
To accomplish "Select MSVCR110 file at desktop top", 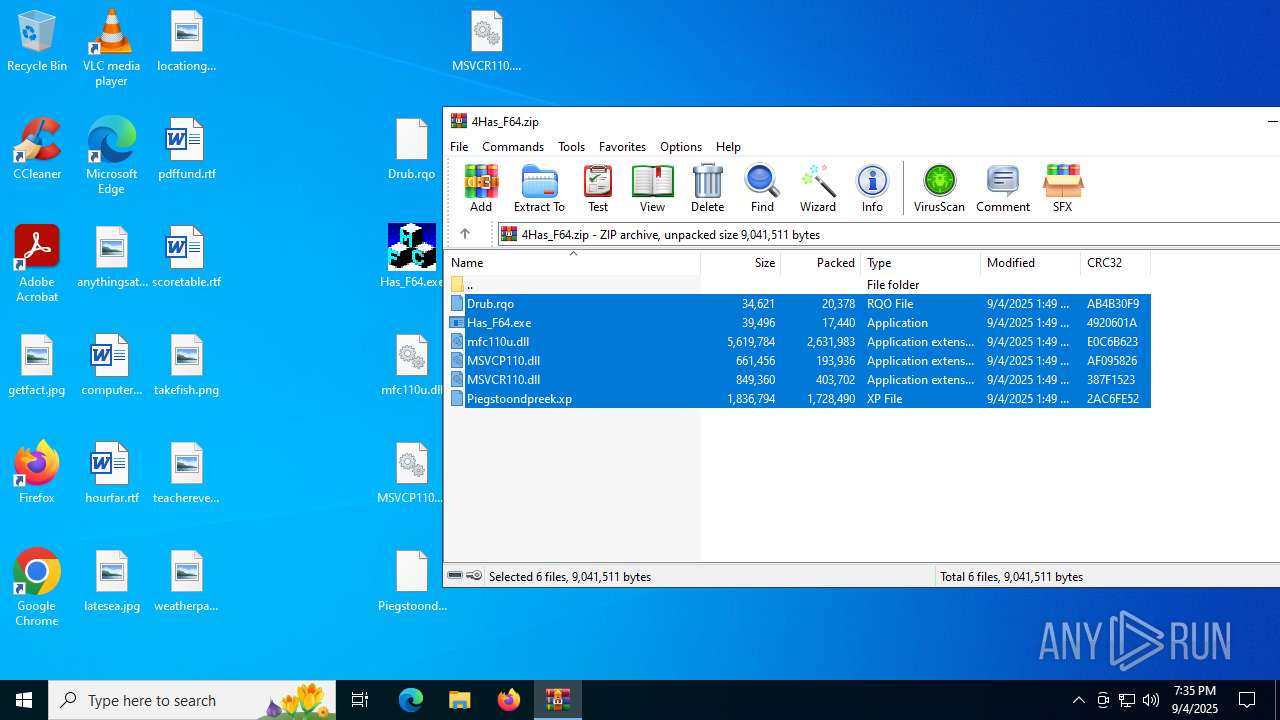I will (486, 41).
